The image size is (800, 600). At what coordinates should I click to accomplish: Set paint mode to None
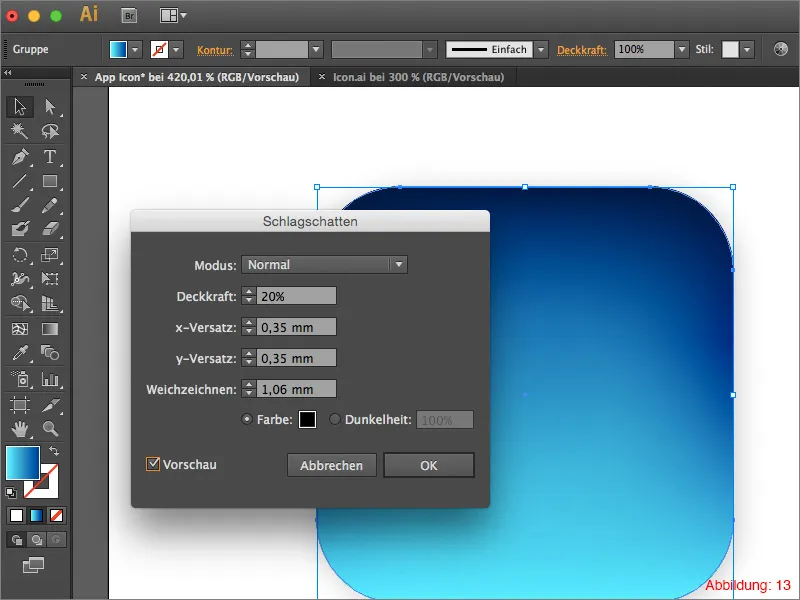56,516
